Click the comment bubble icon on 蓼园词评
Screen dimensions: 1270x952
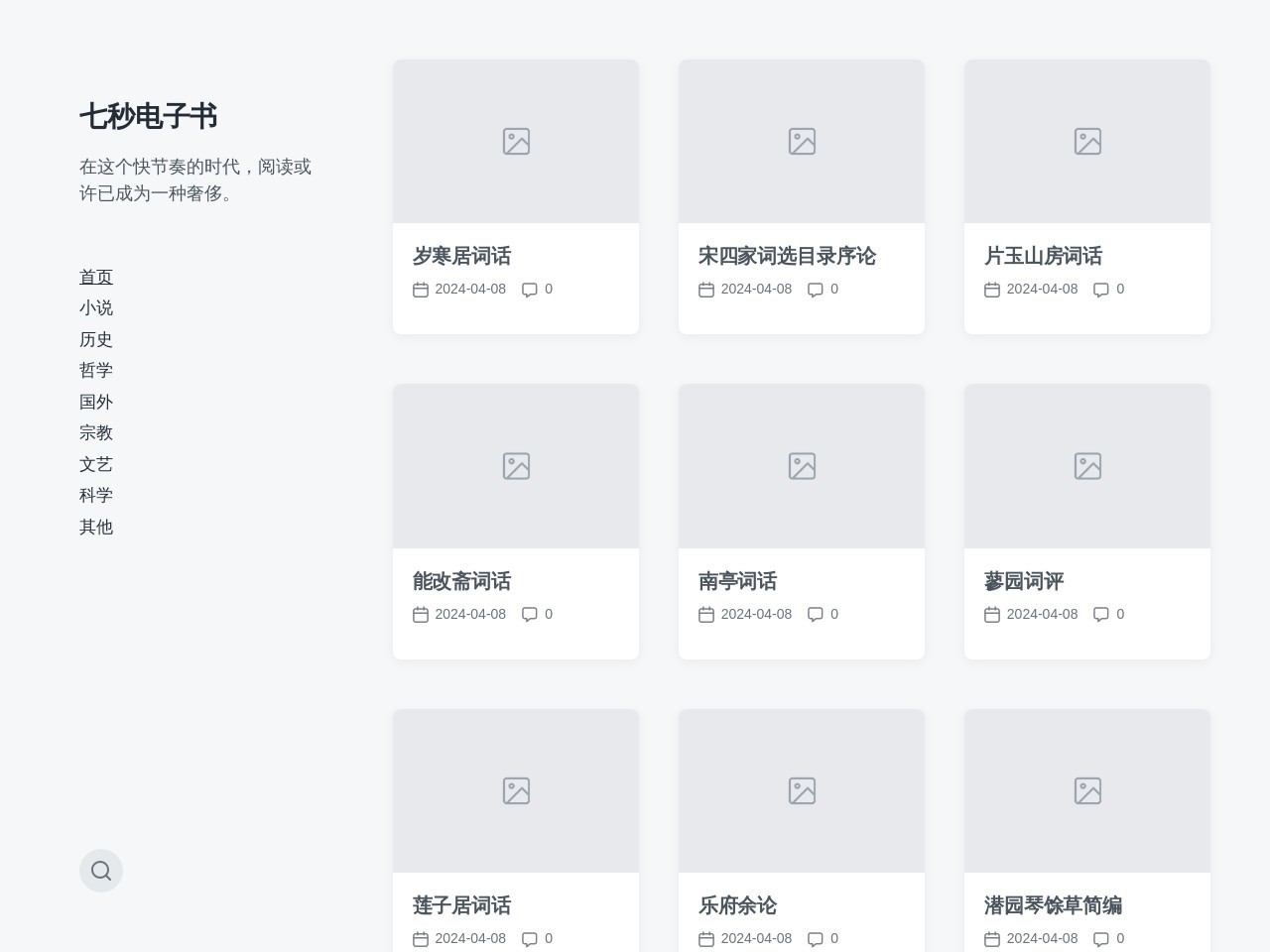point(1102,614)
